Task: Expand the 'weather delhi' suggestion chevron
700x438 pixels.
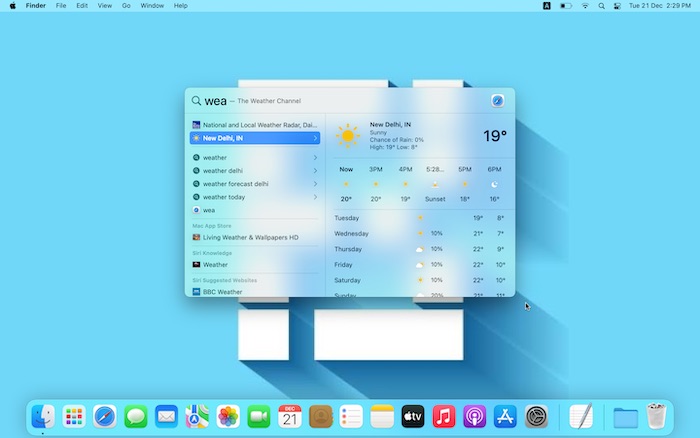Action: tap(315, 171)
